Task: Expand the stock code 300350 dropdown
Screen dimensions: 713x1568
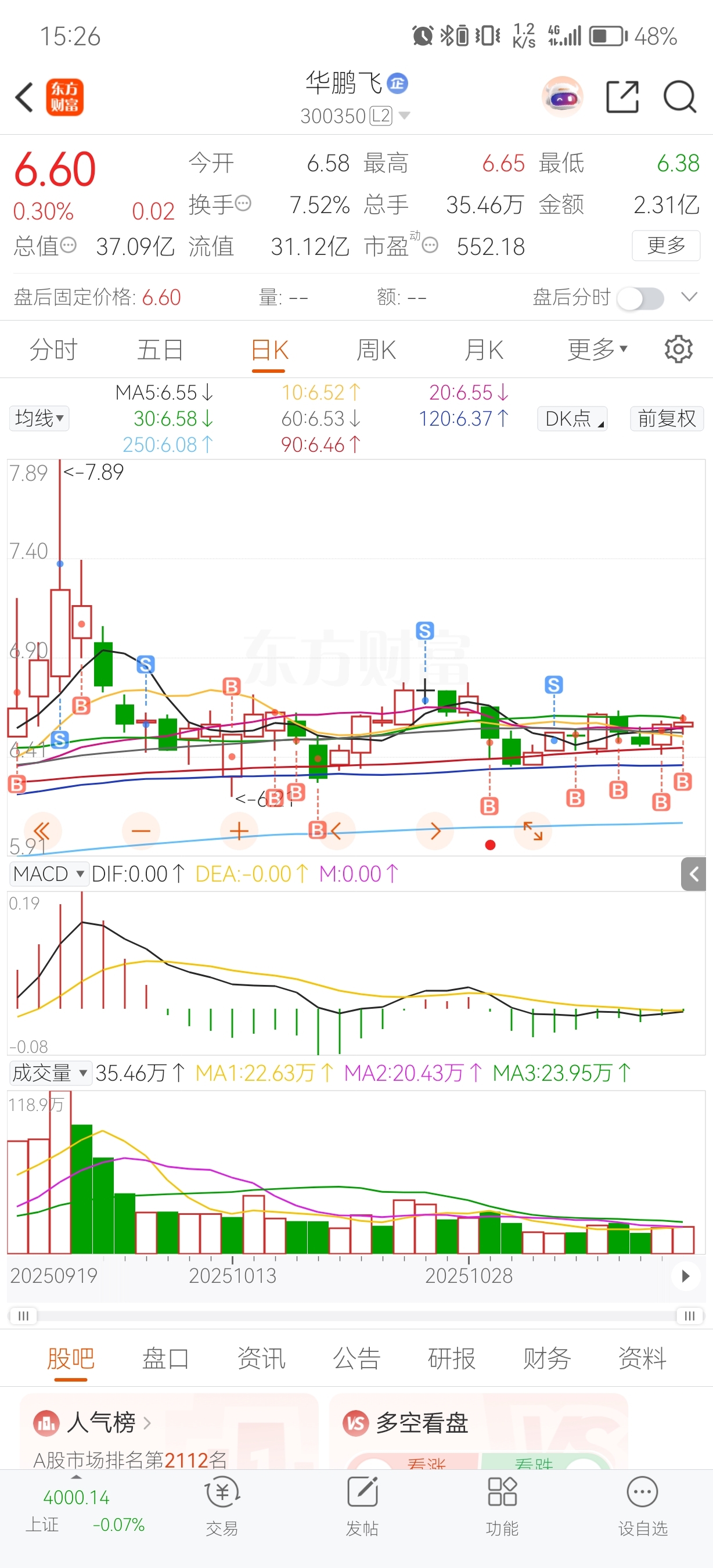Action: pos(404,116)
